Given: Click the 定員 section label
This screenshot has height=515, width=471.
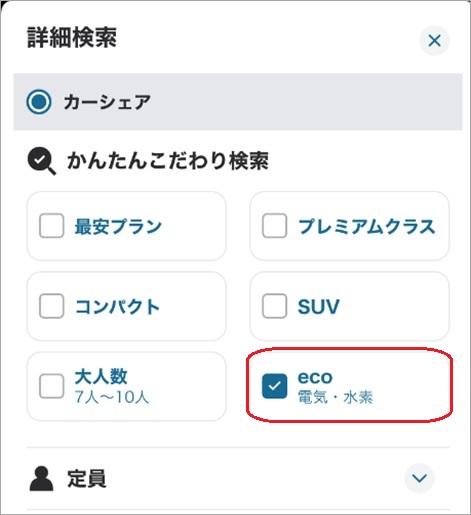Looking at the screenshot, I should (x=87, y=479).
